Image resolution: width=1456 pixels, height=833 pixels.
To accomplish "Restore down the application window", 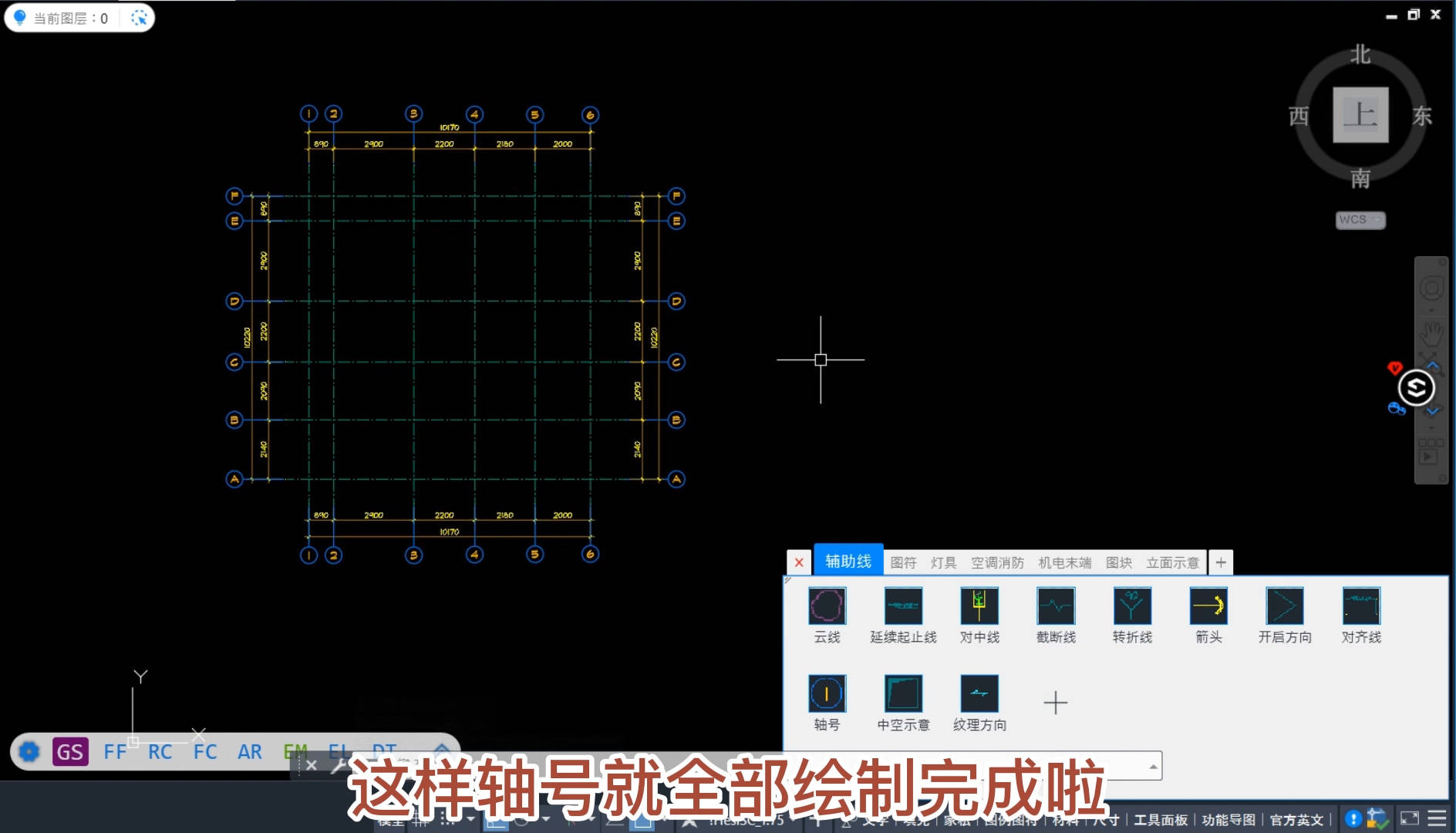I will point(1413,14).
